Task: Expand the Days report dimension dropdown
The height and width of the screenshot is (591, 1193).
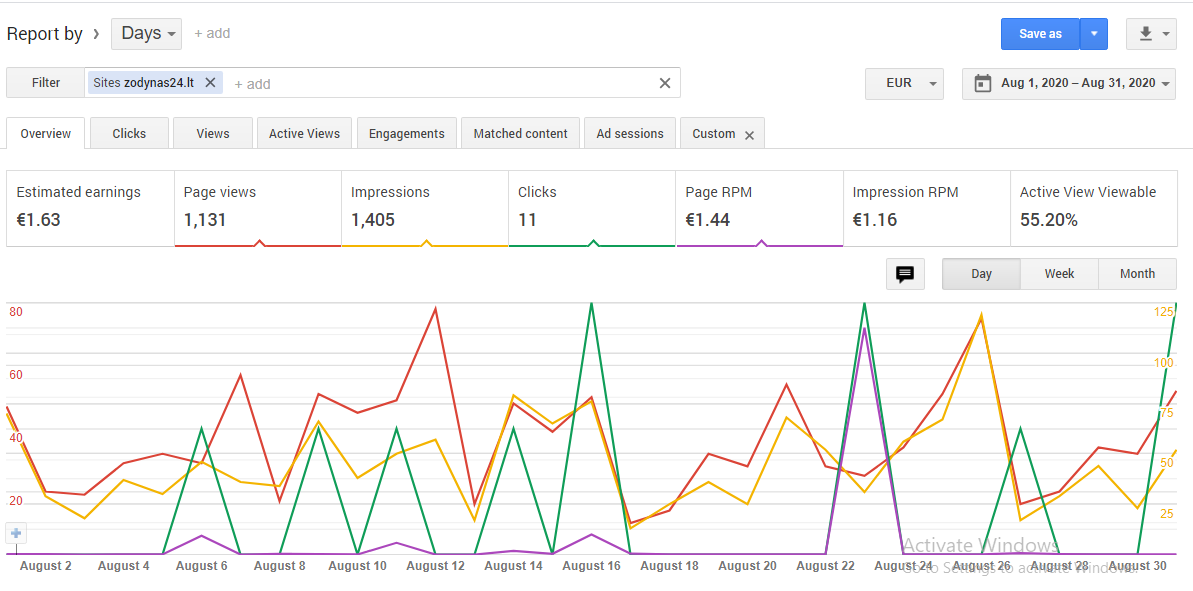Action: point(147,34)
